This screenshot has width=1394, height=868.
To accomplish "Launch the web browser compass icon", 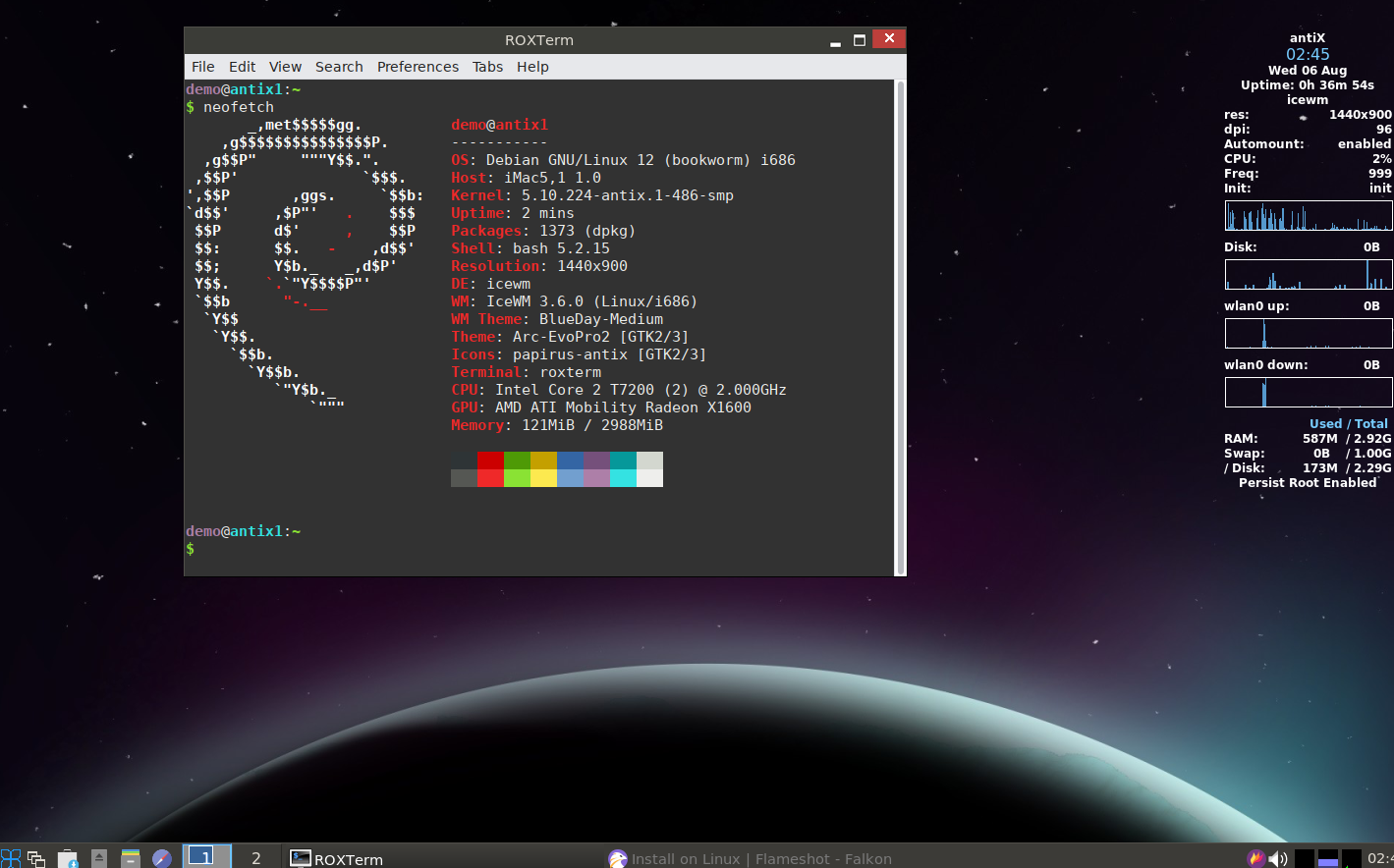I will [x=162, y=858].
